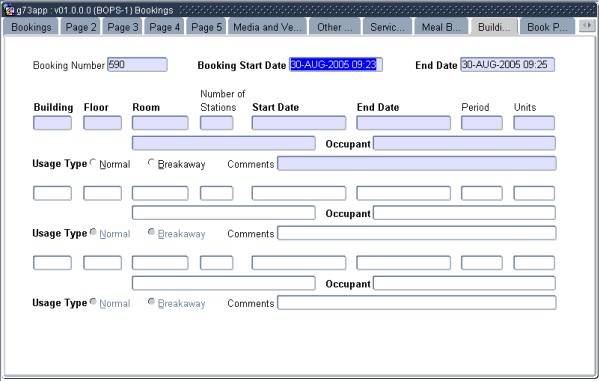Click the tab strip scroll arrows button
Viewport: 600px width, 381px height.
coord(587,26)
